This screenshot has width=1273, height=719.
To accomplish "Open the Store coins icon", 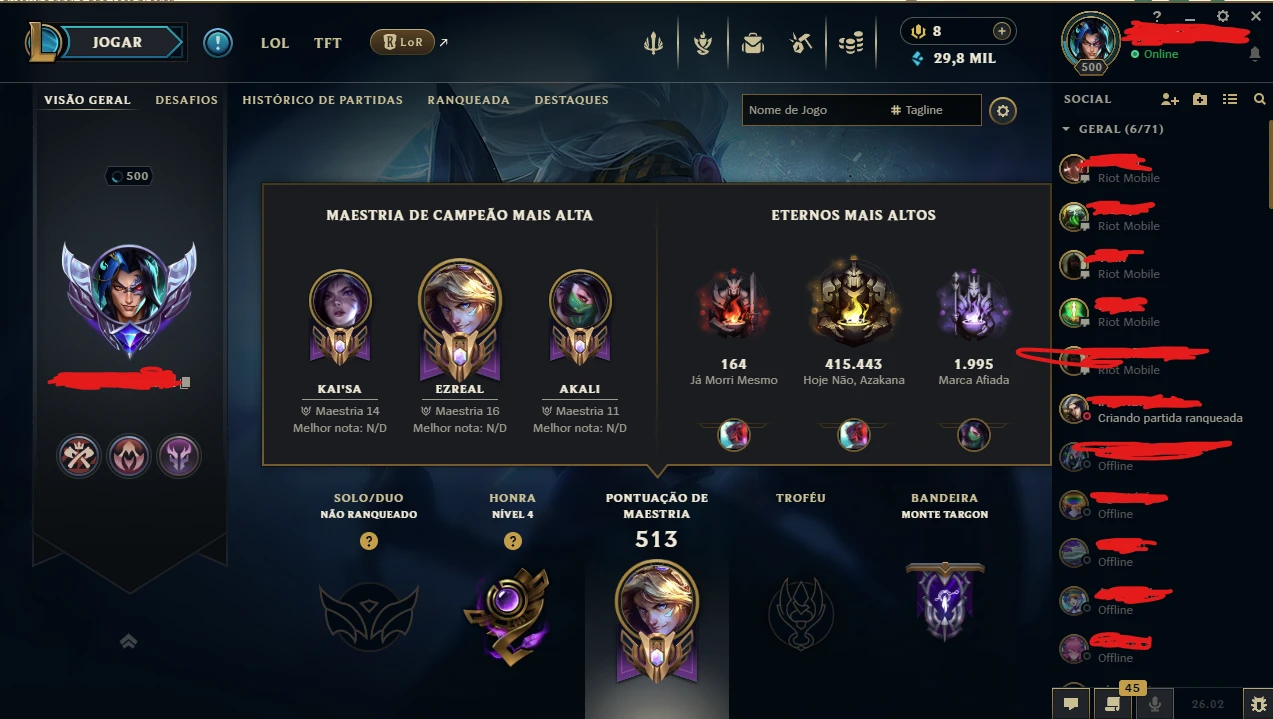I will tap(851, 43).
